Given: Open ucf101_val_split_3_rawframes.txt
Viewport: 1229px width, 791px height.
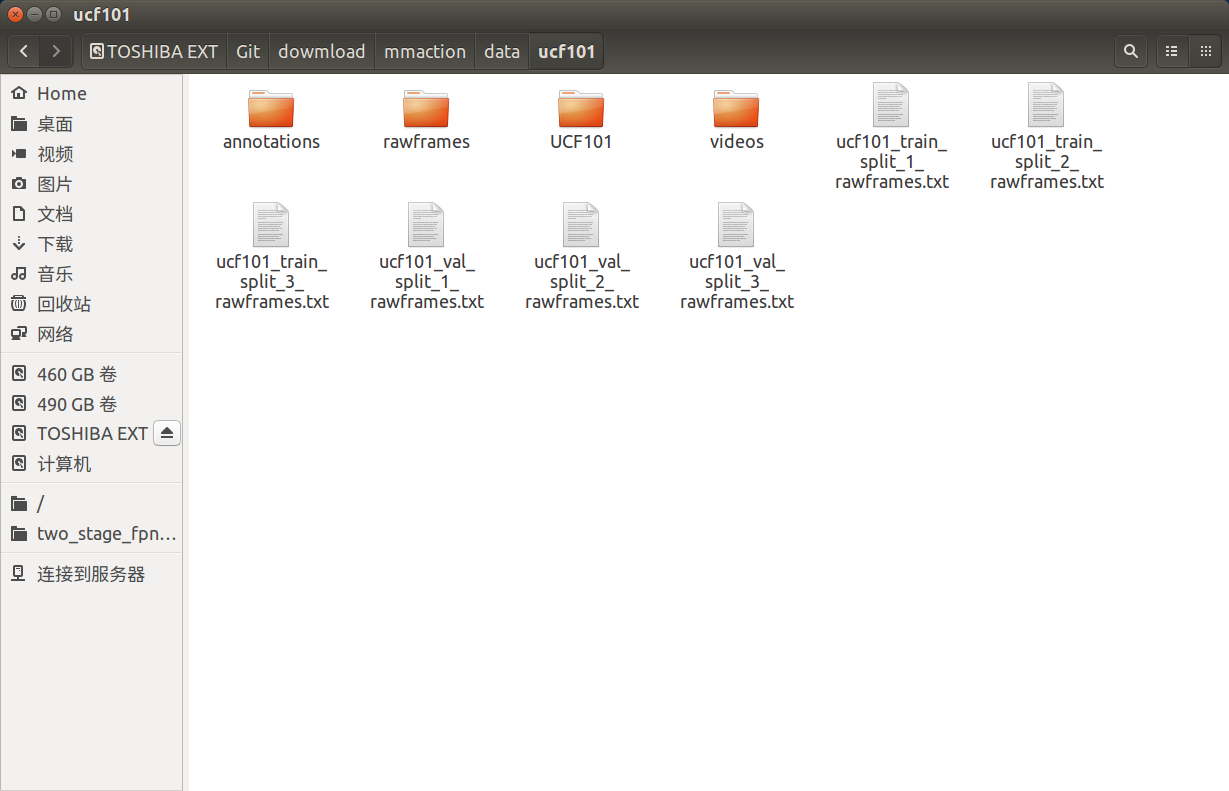Looking at the screenshot, I should (736, 225).
